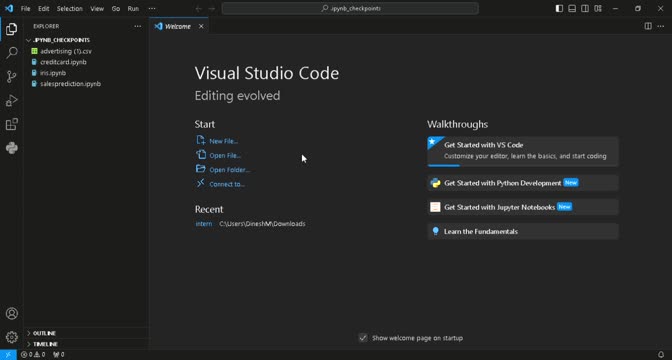Click the split editor right icon
Image resolution: width=672 pixels, height=360 pixels.
tap(648, 26)
